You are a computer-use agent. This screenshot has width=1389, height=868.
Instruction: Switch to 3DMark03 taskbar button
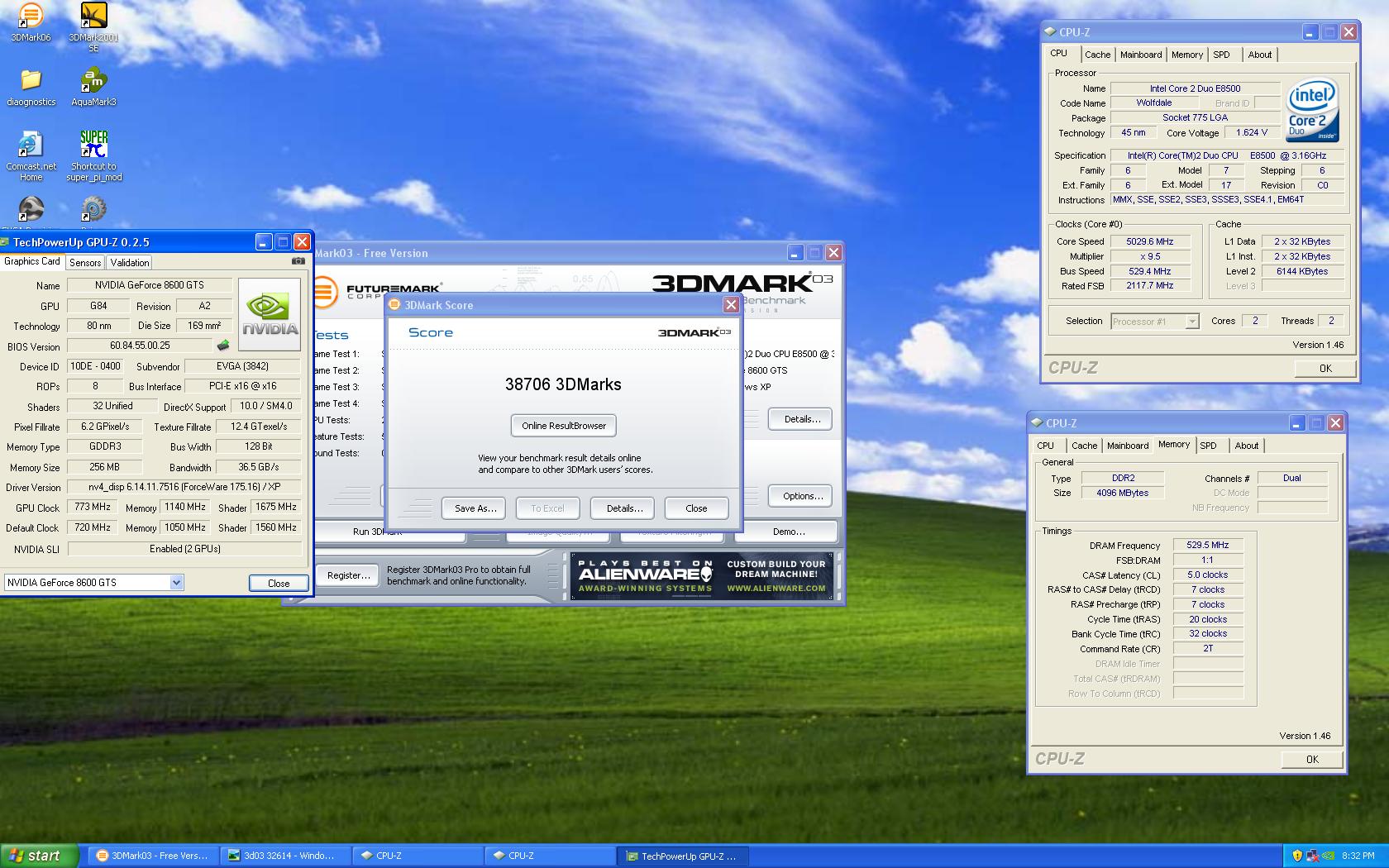pos(154,856)
